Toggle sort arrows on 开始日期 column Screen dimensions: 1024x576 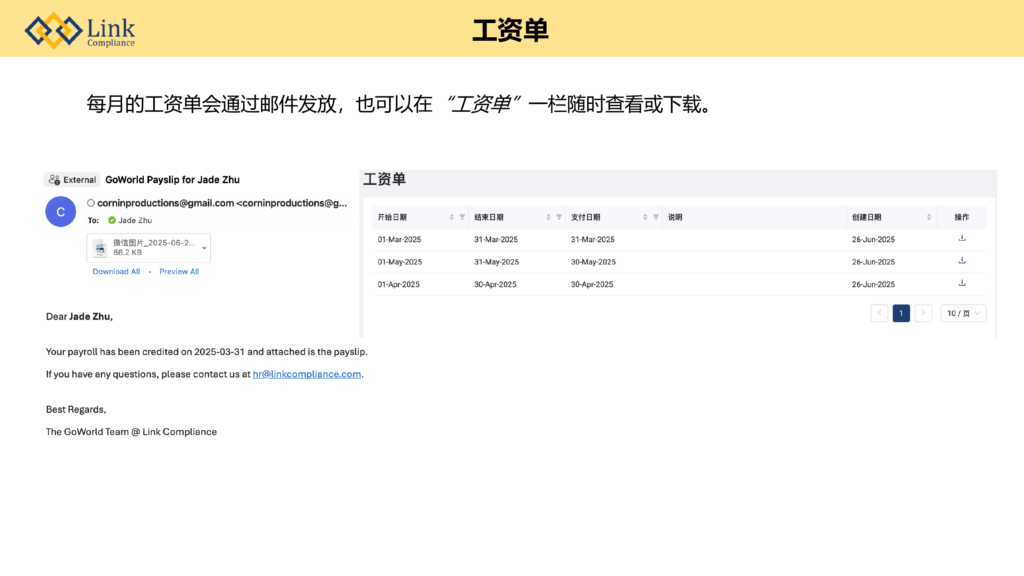pos(451,217)
